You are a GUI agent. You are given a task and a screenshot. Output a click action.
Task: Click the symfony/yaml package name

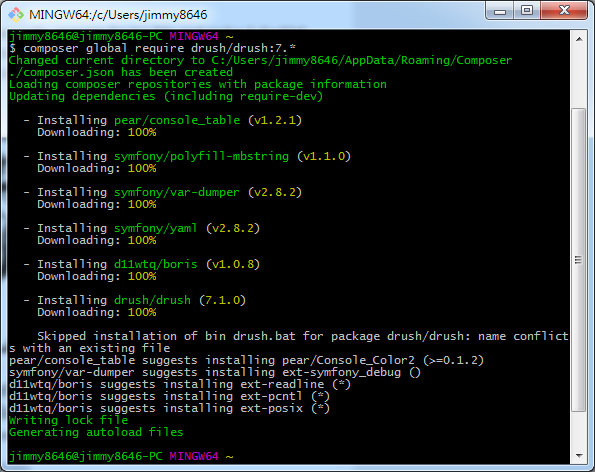(156, 228)
